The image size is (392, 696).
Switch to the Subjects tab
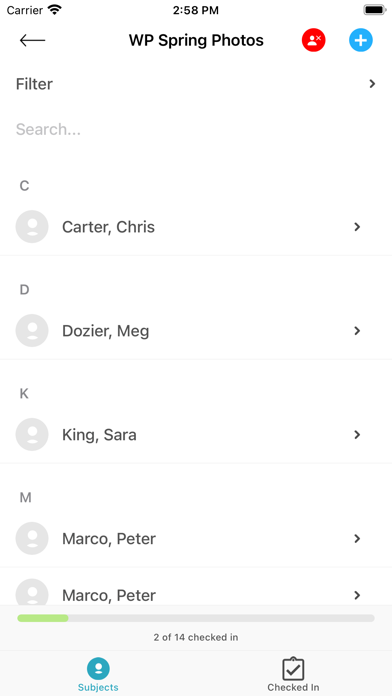coord(98,674)
